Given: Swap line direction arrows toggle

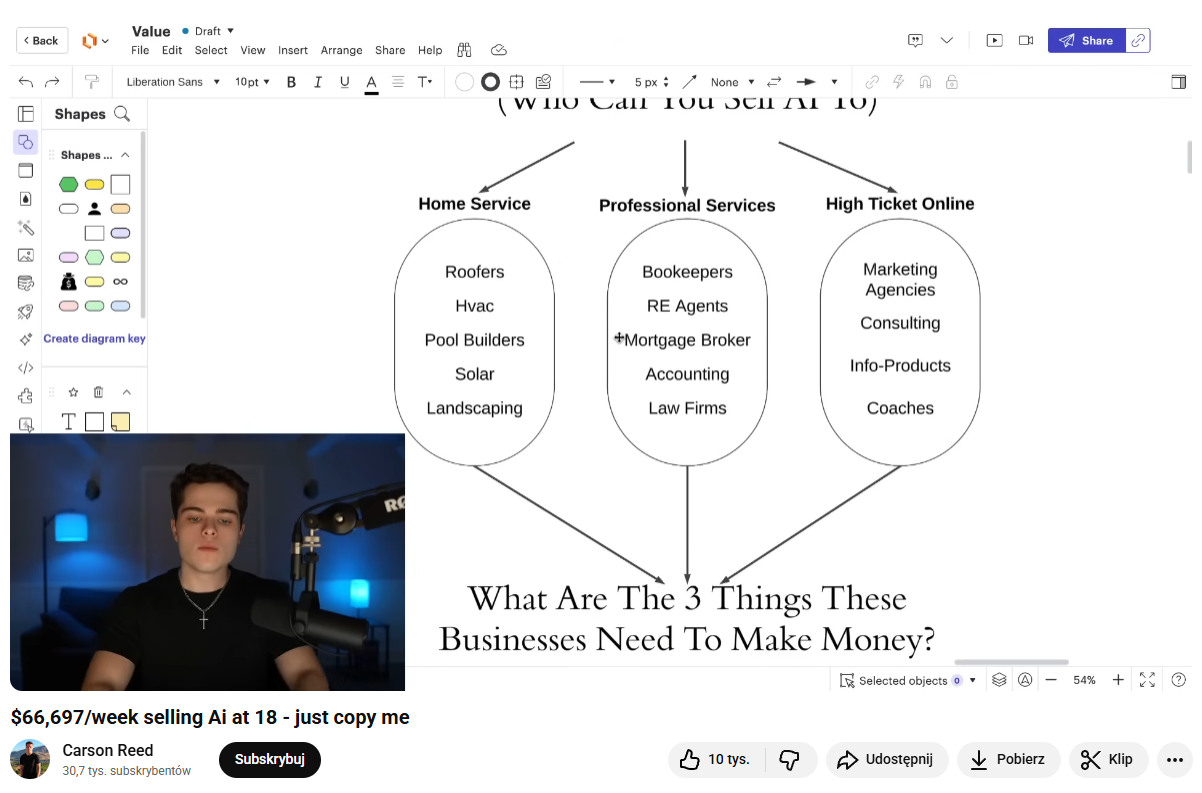Looking at the screenshot, I should pos(773,82).
